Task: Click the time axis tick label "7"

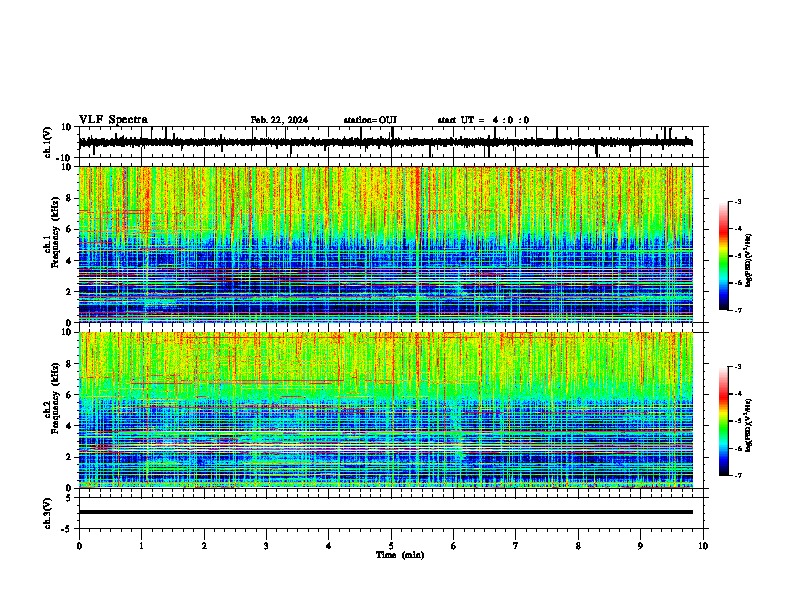Action: coord(516,546)
